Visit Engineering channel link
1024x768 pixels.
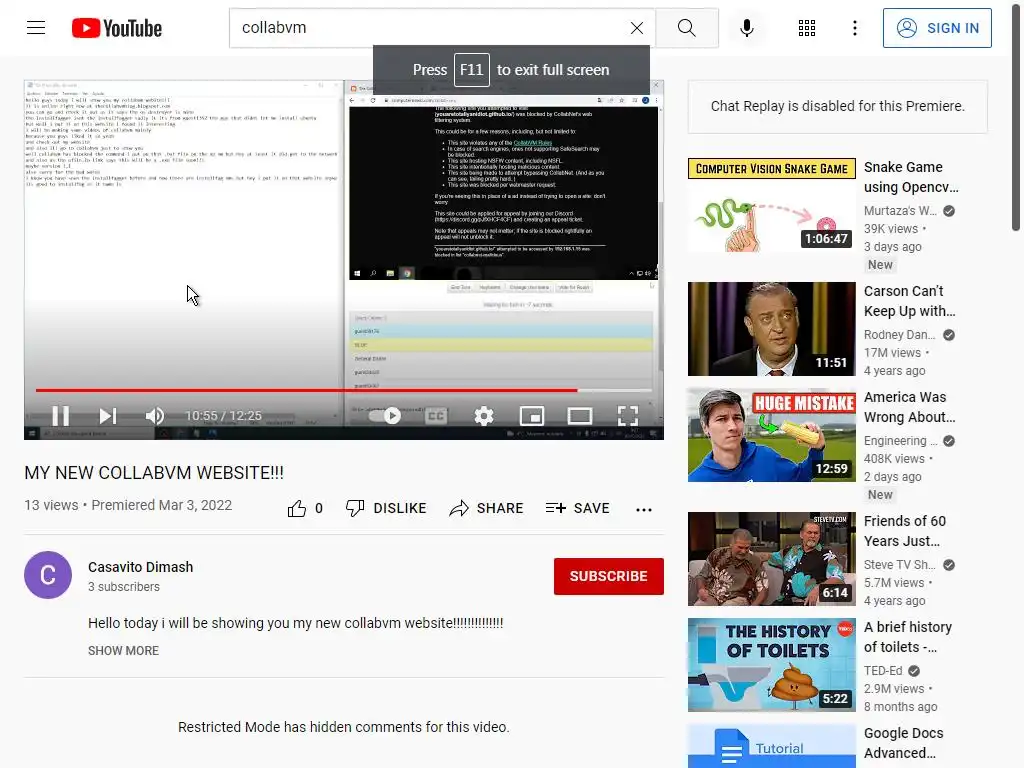[900, 441]
